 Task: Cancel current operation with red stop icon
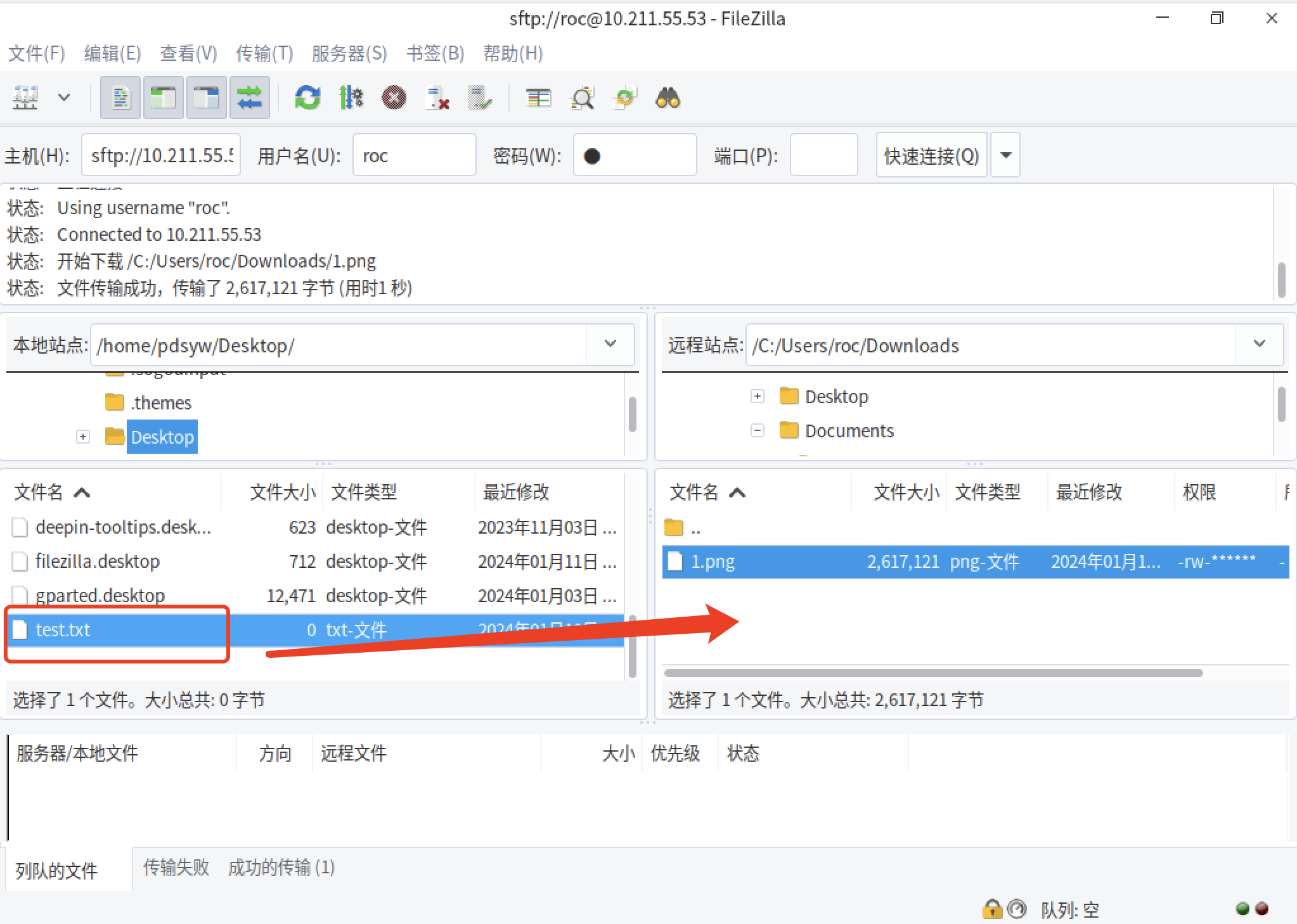pyautogui.click(x=394, y=98)
